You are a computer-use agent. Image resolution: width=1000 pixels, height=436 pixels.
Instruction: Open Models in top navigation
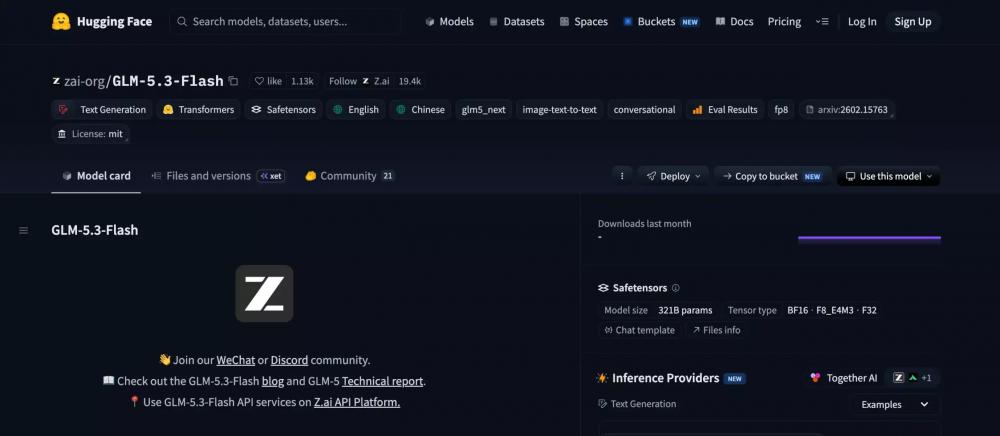(450, 22)
